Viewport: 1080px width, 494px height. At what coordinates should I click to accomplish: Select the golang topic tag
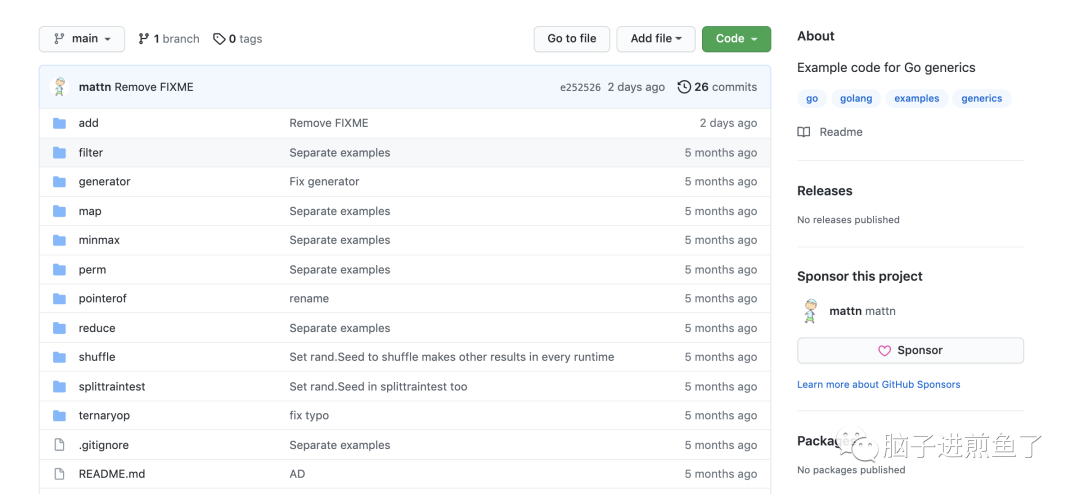(x=856, y=98)
